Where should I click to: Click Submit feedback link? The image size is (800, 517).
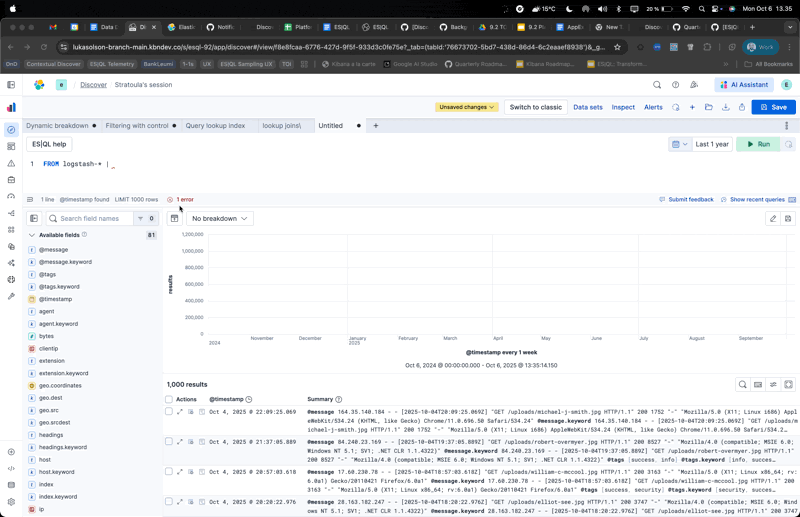686,200
